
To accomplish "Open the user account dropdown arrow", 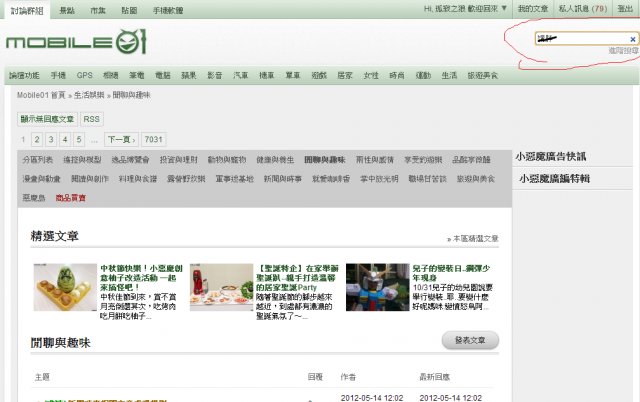I will coord(504,8).
